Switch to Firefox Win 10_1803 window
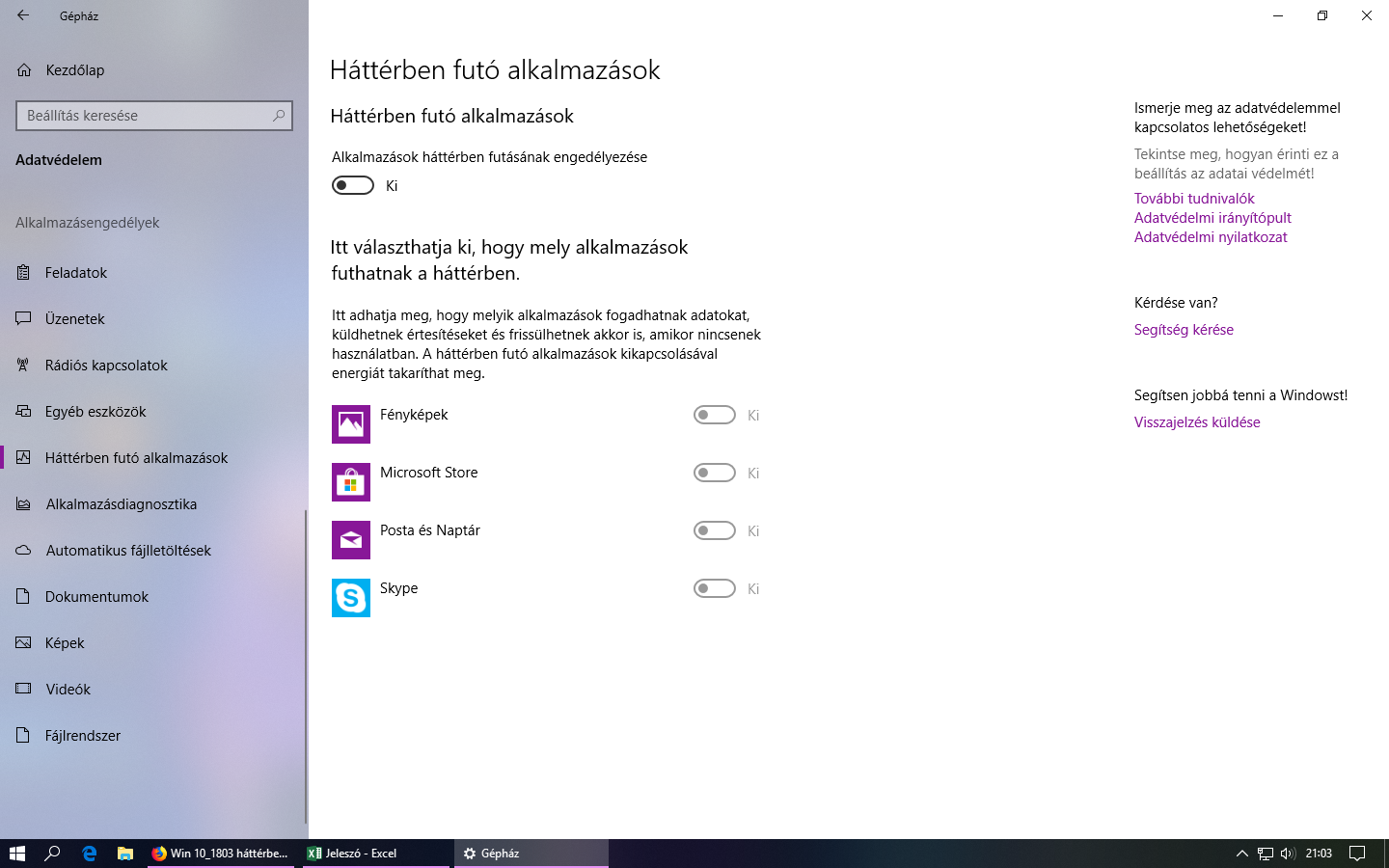 tap(221, 854)
